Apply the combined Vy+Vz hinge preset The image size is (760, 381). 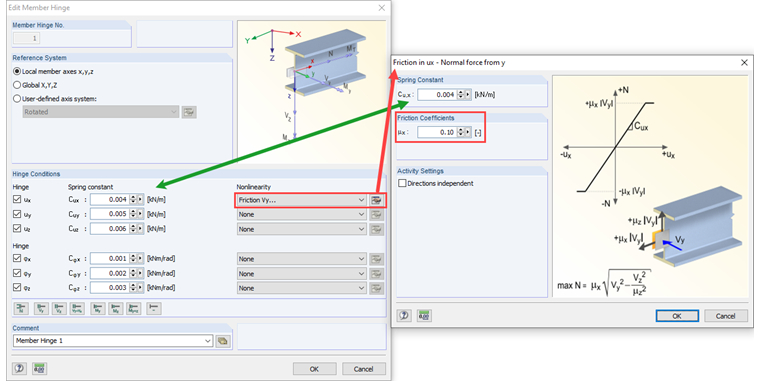point(77,308)
